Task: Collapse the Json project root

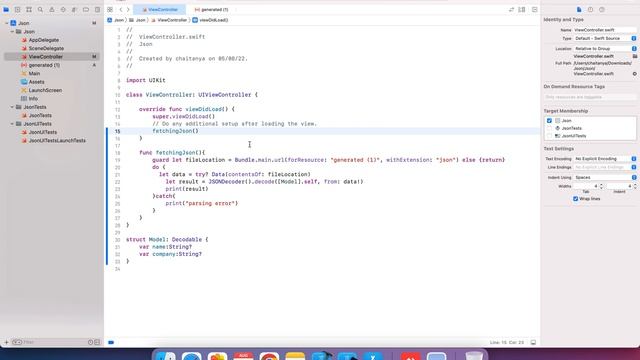Action: [x=7, y=23]
